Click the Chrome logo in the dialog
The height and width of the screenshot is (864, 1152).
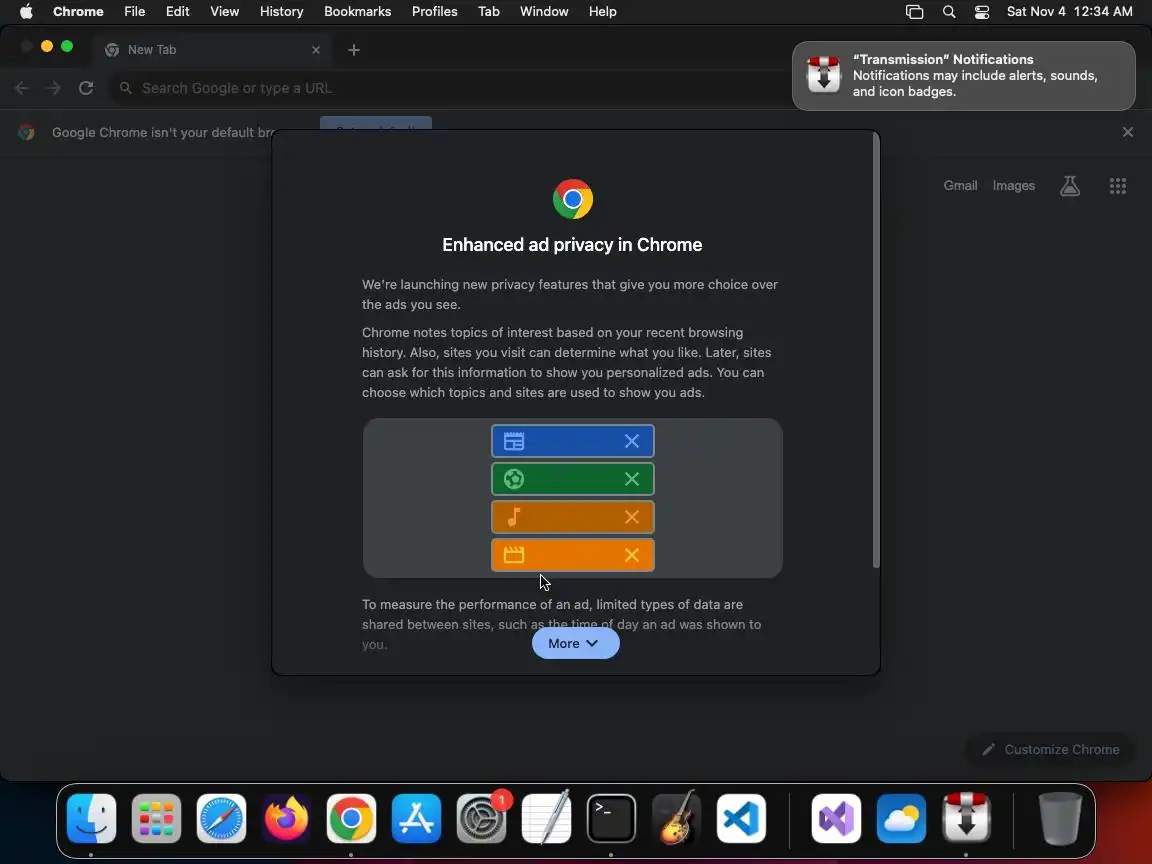point(572,199)
